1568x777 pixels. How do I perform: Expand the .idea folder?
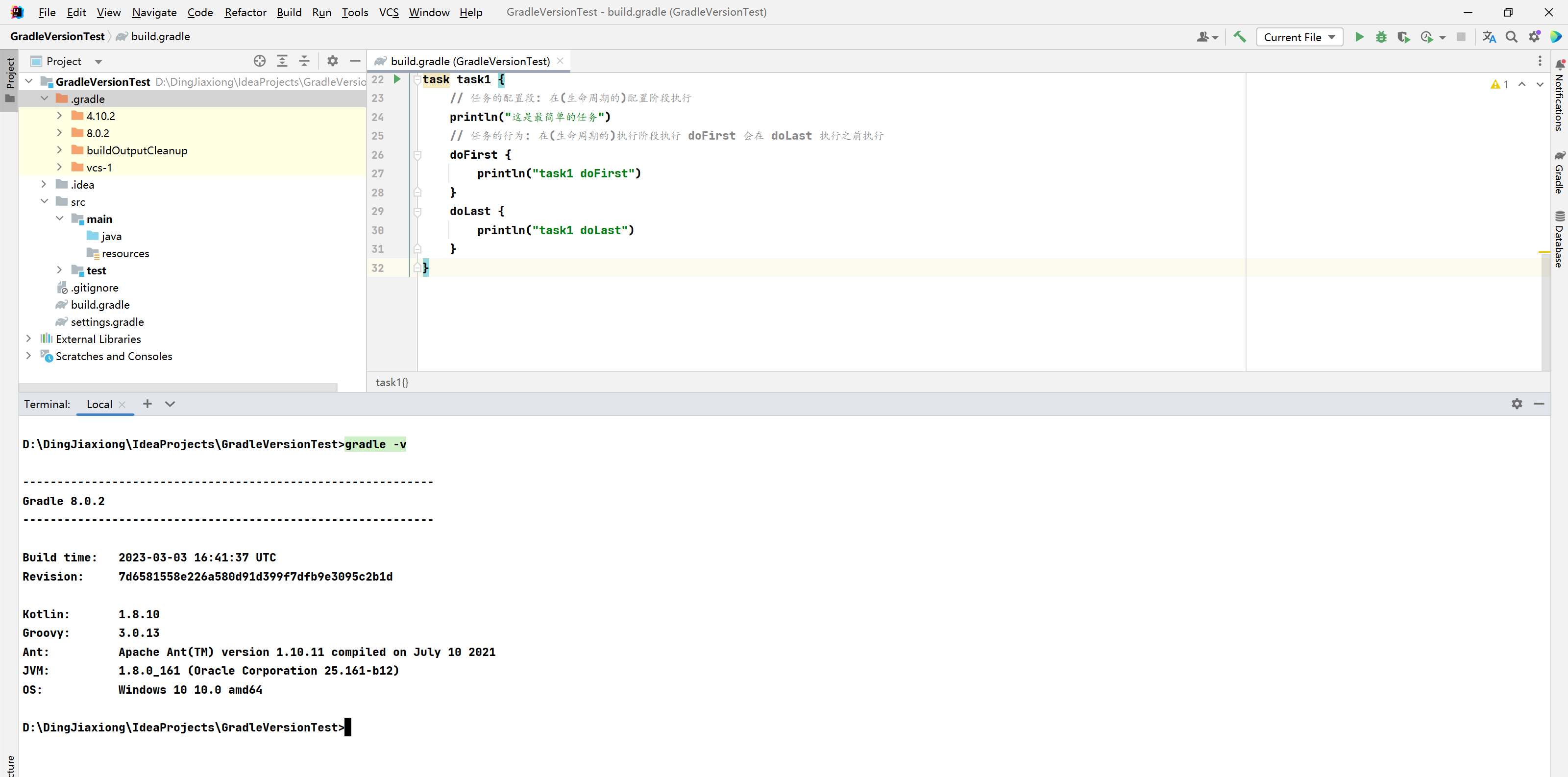pyautogui.click(x=45, y=184)
